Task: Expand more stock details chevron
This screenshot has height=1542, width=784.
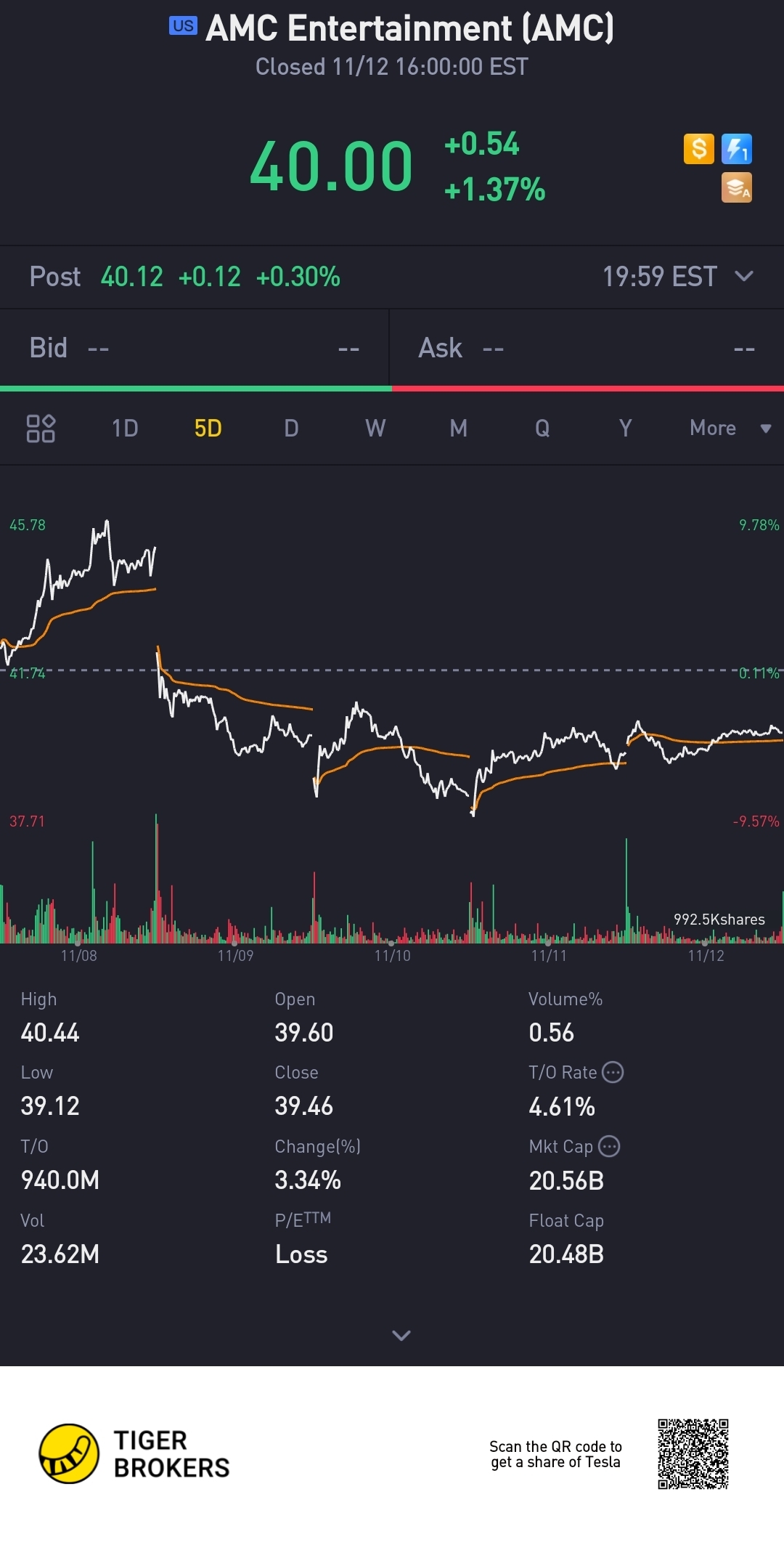Action: tap(401, 1335)
